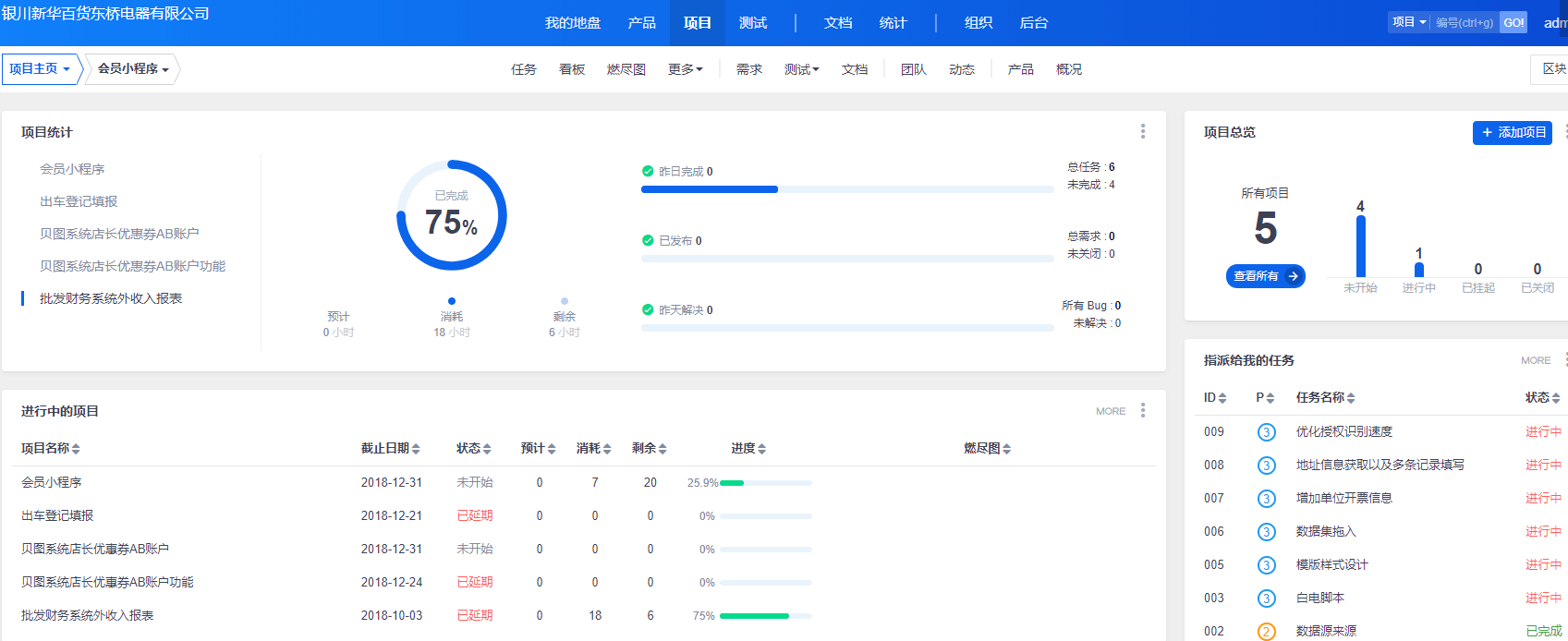This screenshot has width=1568, height=641.
Task: Sort projects by 进度 column arrows
Action: (x=761, y=449)
